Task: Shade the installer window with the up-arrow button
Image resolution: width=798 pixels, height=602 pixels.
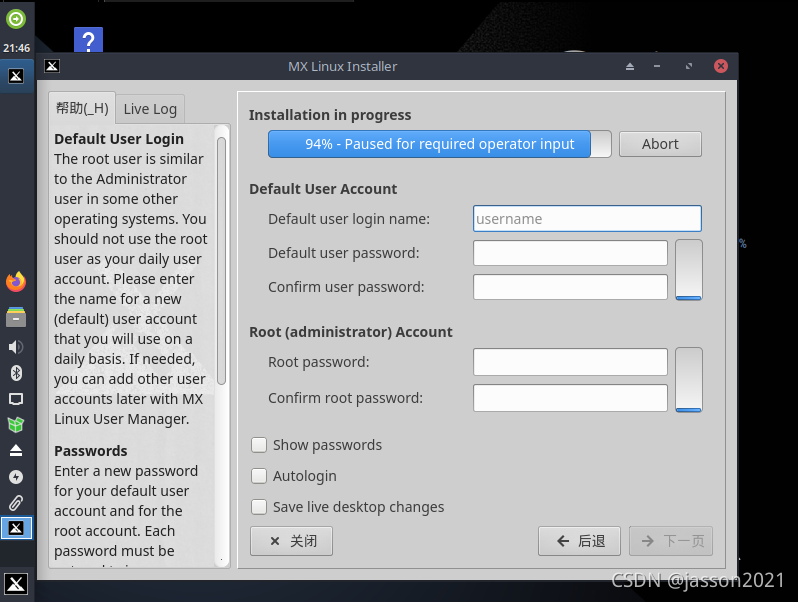Action: (630, 66)
